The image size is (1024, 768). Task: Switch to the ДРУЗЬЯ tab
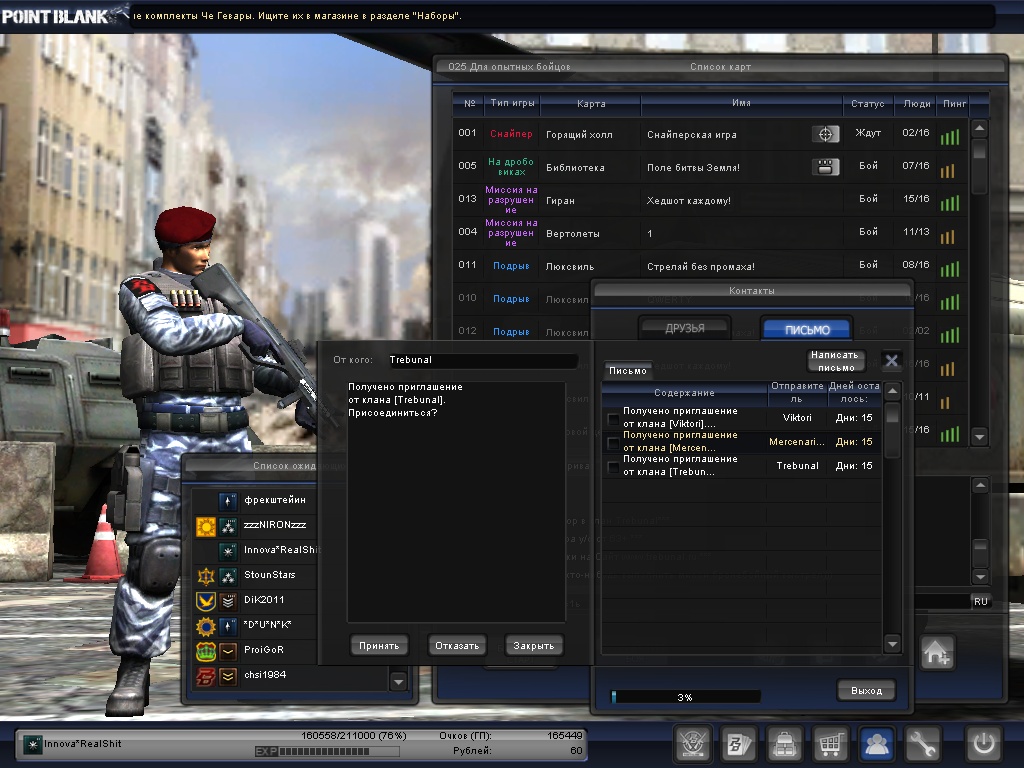(x=685, y=328)
